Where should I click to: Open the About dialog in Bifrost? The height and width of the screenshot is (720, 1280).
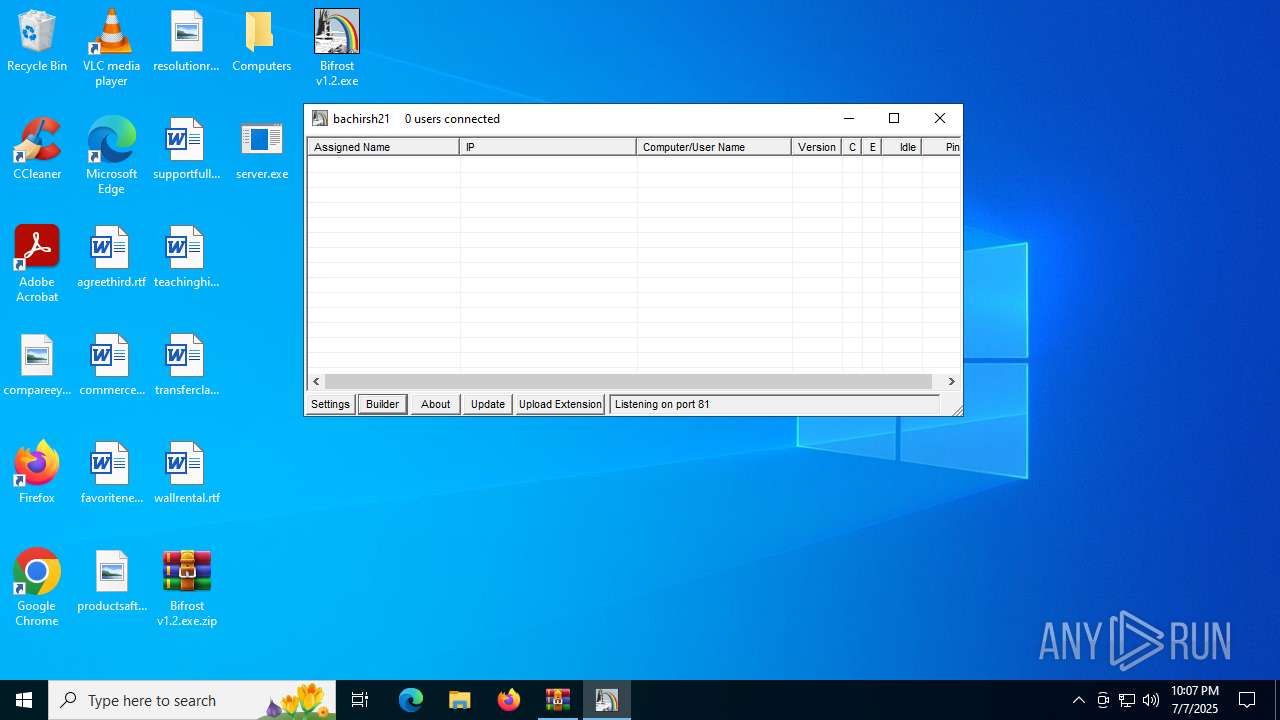click(435, 404)
